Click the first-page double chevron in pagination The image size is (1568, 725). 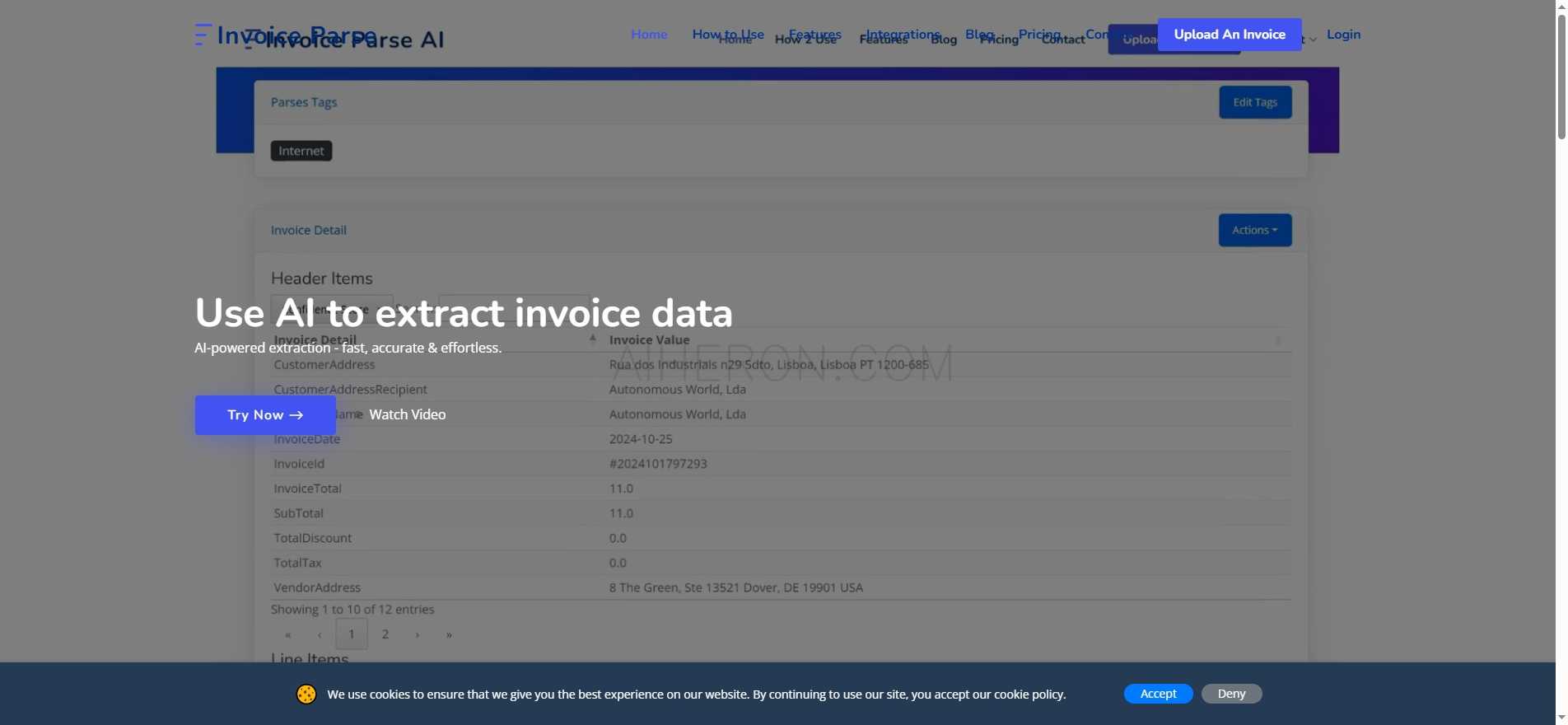click(287, 634)
